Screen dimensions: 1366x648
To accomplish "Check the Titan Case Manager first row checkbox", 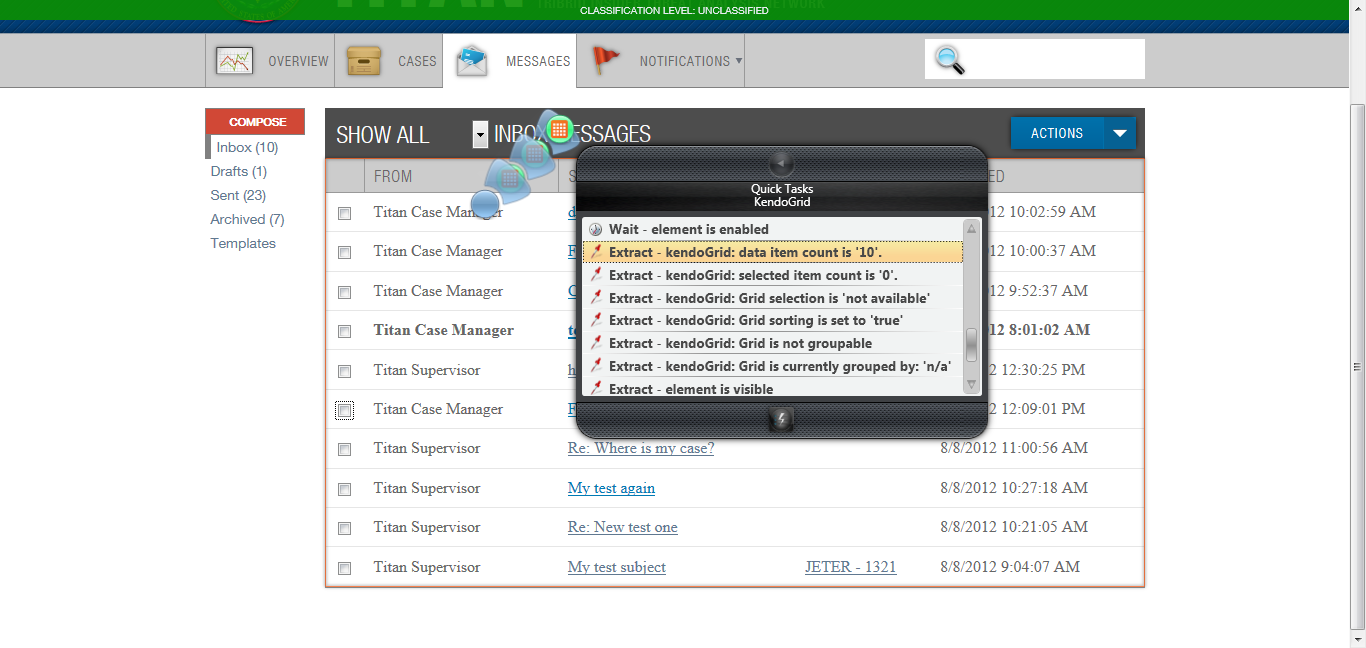I will [x=344, y=213].
